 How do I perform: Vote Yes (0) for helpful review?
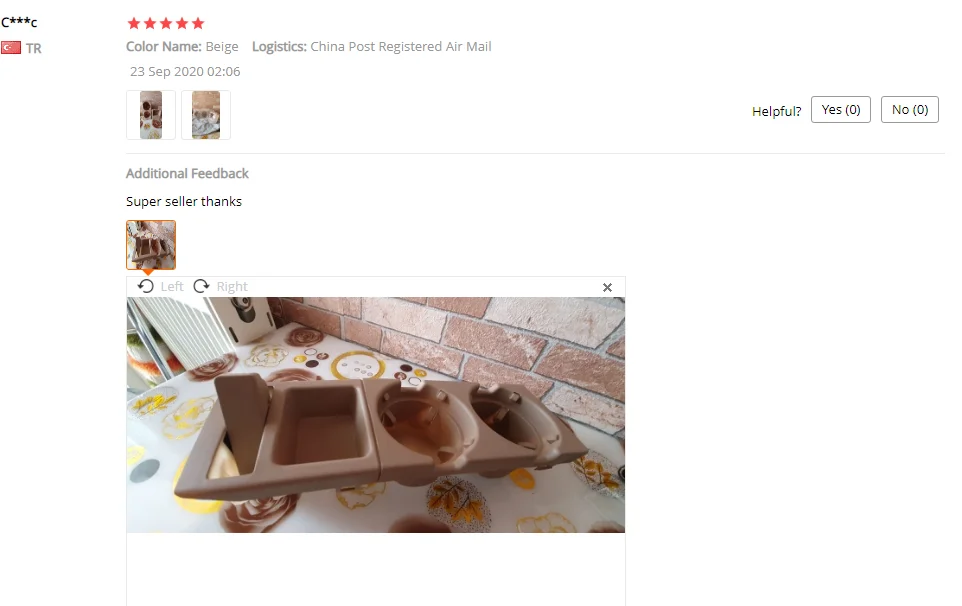pos(841,110)
